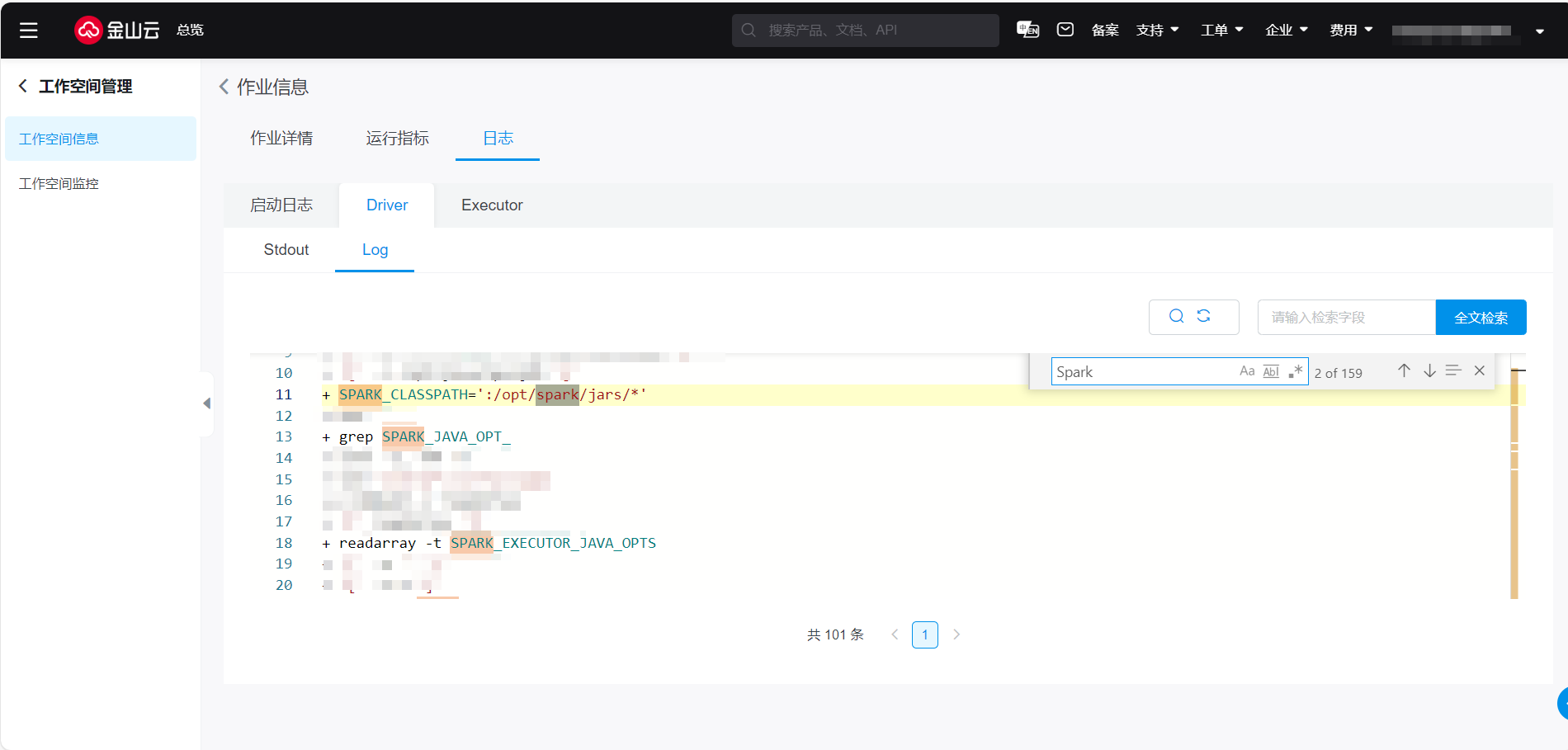The width and height of the screenshot is (1568, 750).
Task: Select page 1 in the pagination
Action: pos(925,634)
